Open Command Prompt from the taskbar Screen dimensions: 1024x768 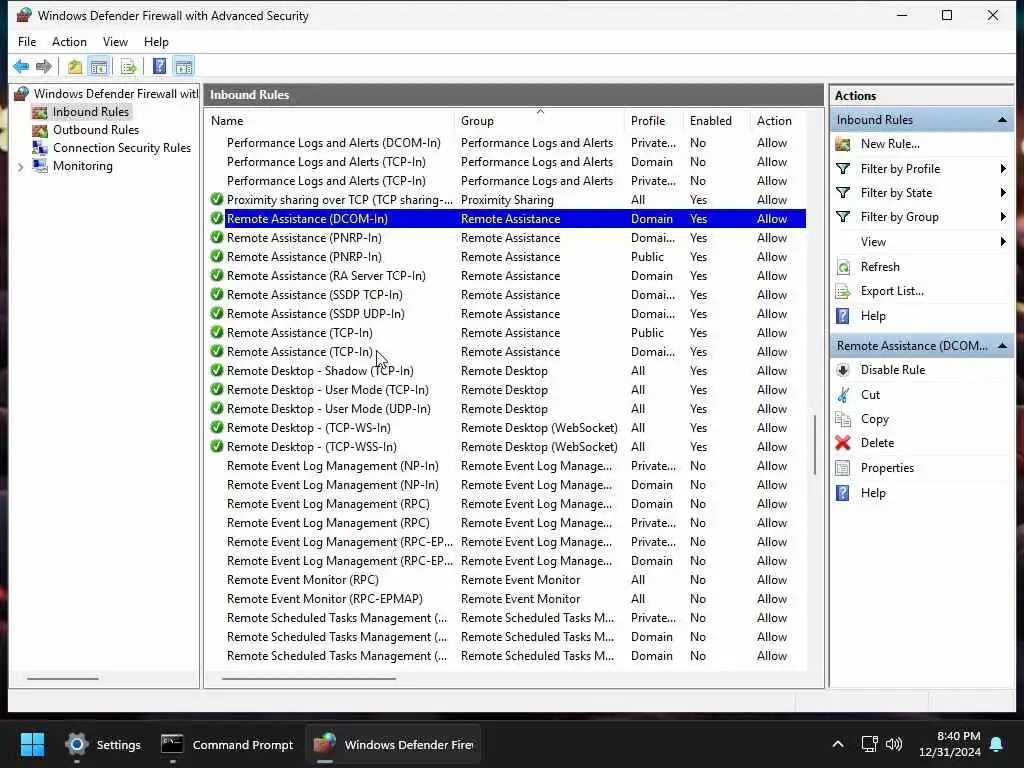tap(227, 744)
